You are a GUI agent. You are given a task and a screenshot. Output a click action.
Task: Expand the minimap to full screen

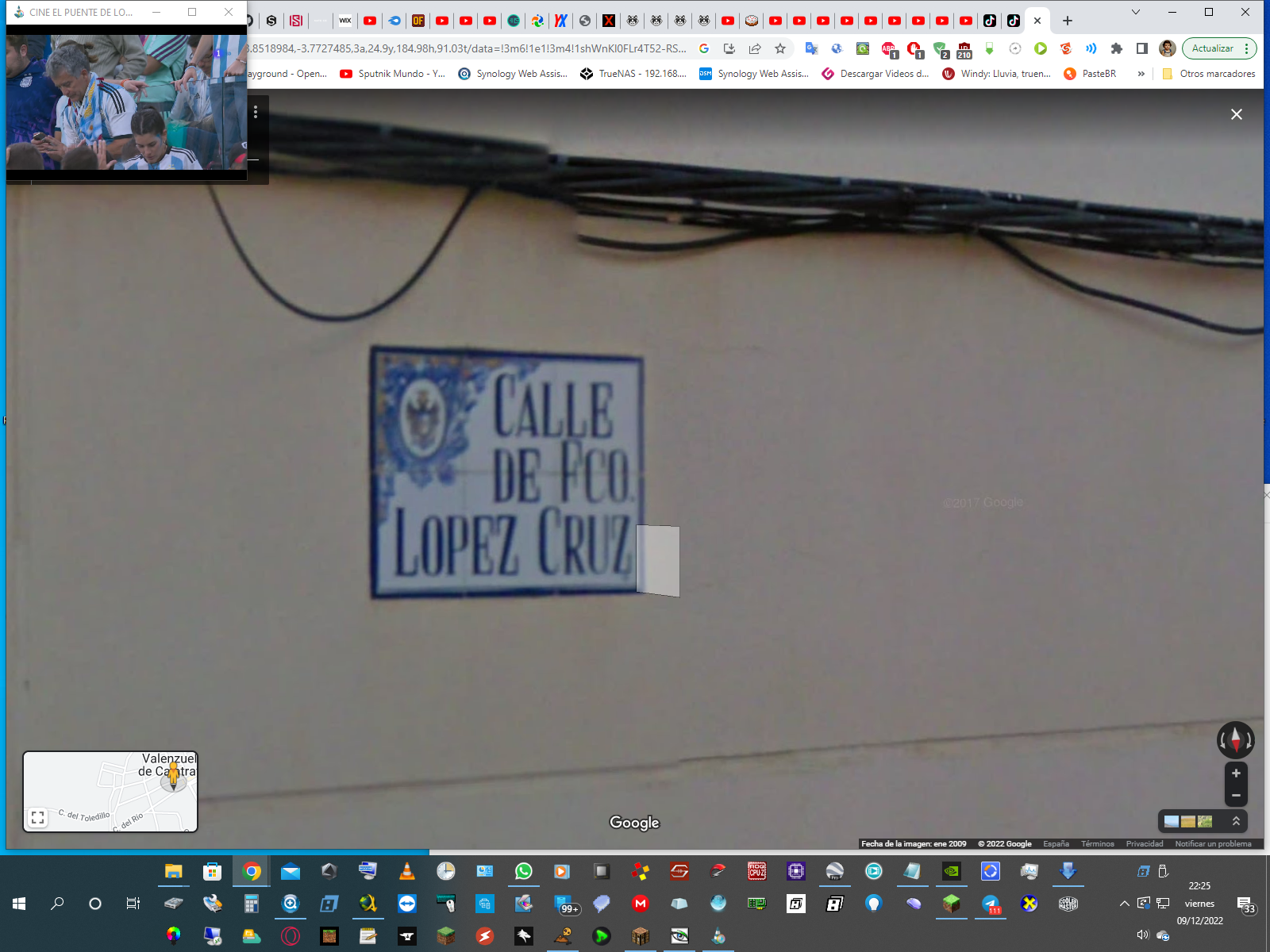pos(37,817)
